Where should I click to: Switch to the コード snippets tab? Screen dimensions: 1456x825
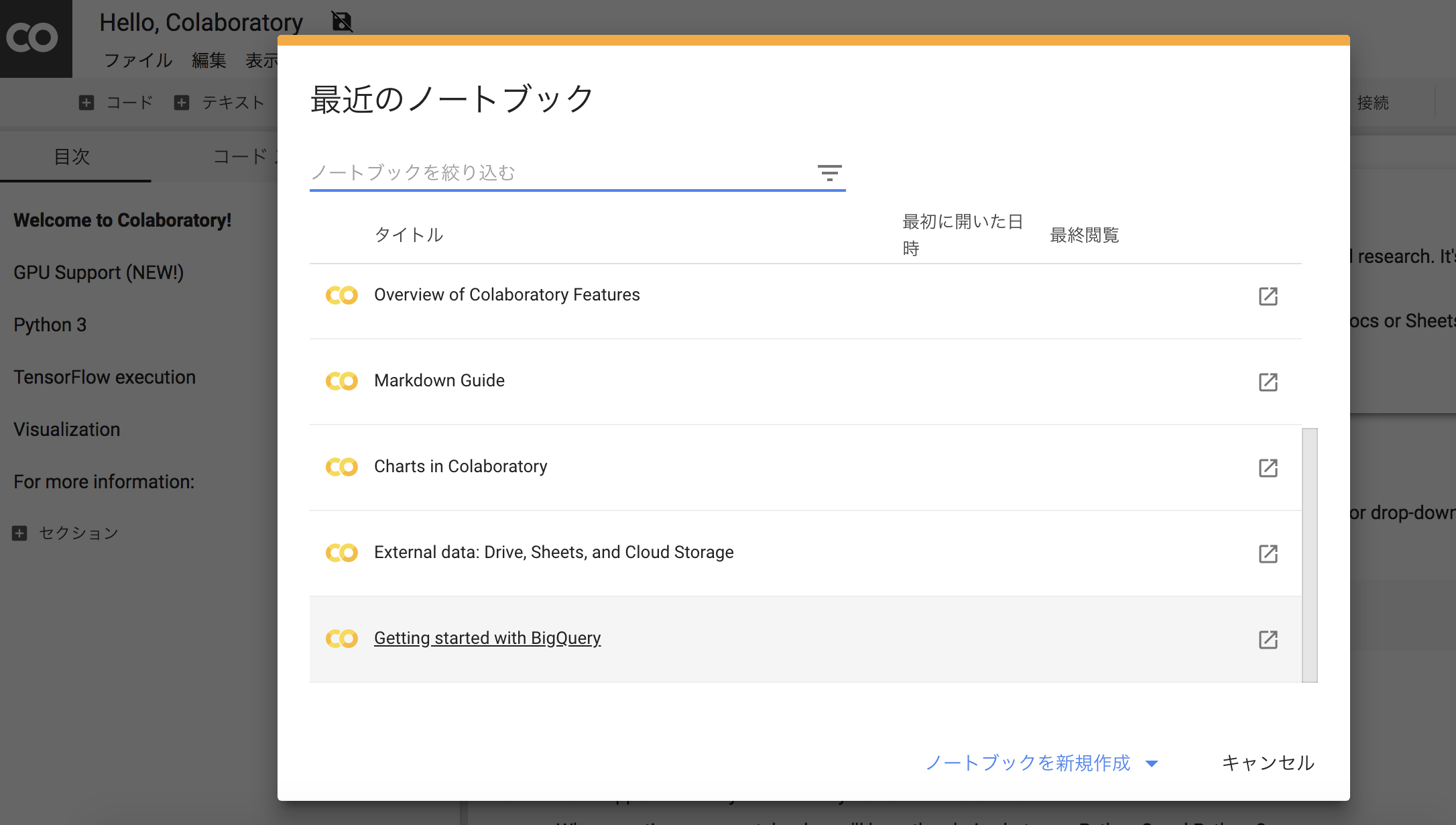[x=245, y=156]
